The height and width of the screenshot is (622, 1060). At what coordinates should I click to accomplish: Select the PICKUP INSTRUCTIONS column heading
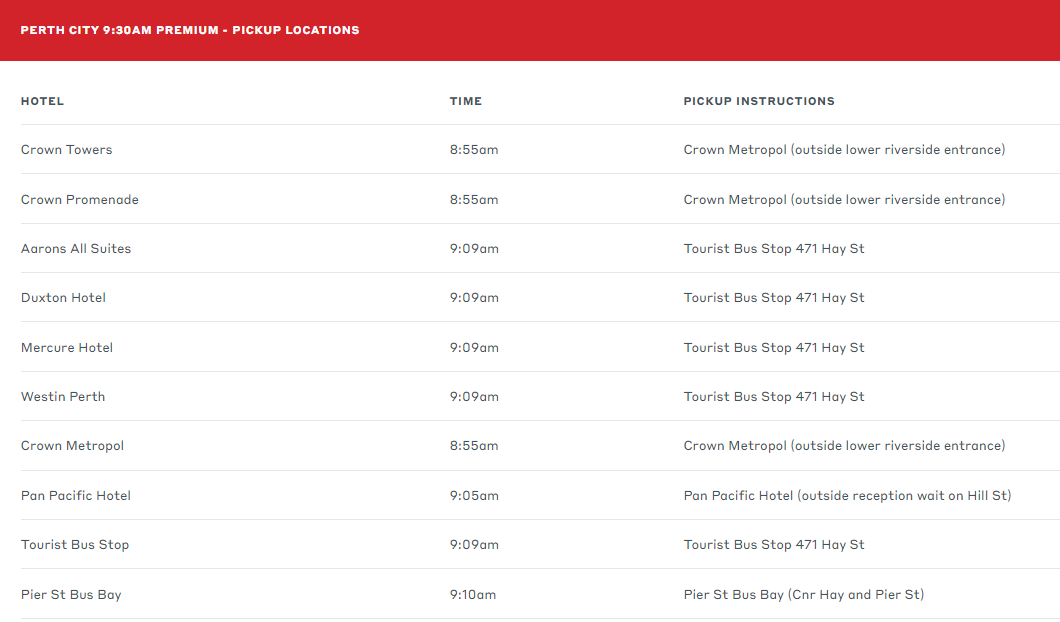[759, 101]
